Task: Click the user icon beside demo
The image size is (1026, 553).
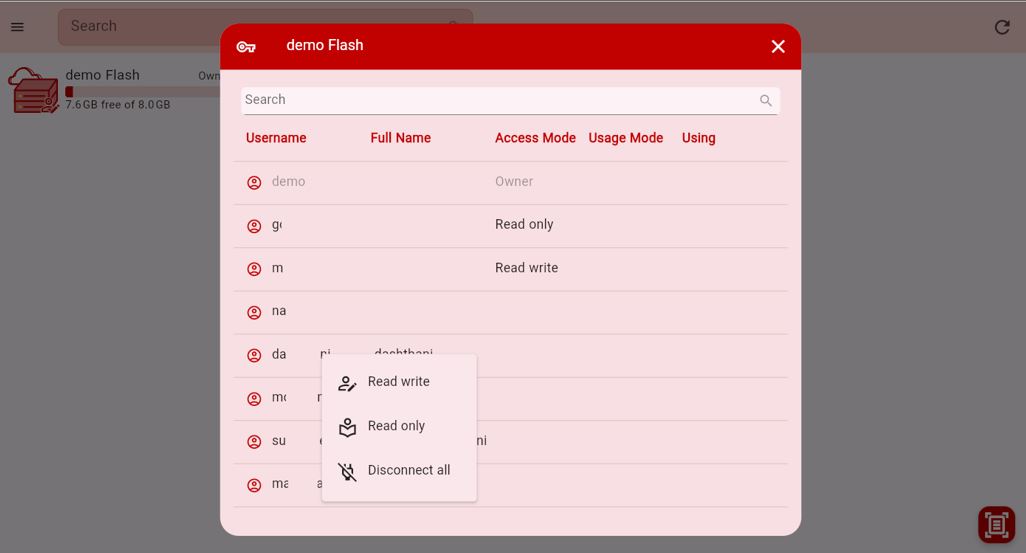Action: [x=254, y=182]
